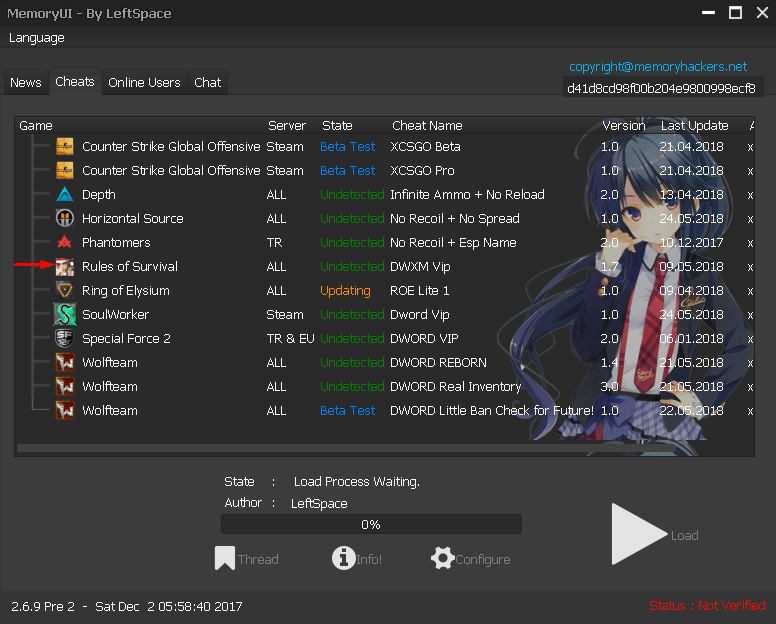Click the Configure gear icon
This screenshot has width=776, height=624.
(442, 559)
